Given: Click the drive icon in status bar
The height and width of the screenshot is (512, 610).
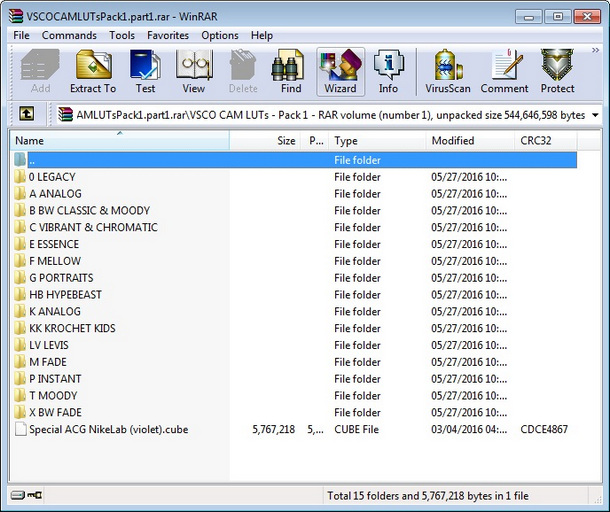Looking at the screenshot, I should point(18,495).
